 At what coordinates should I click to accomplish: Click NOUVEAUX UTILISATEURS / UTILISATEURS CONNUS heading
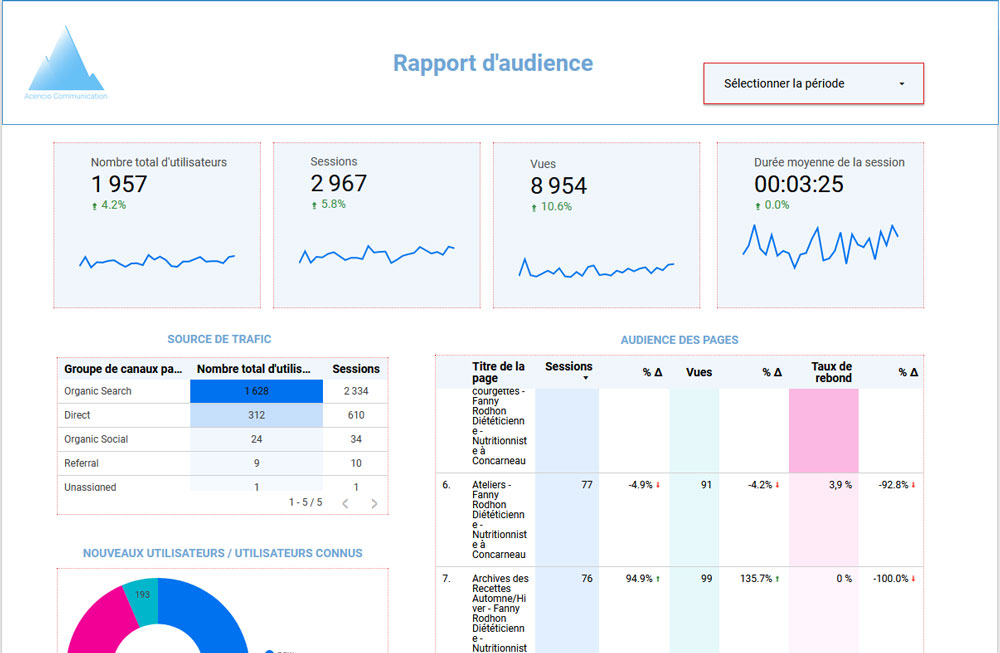[x=223, y=554]
